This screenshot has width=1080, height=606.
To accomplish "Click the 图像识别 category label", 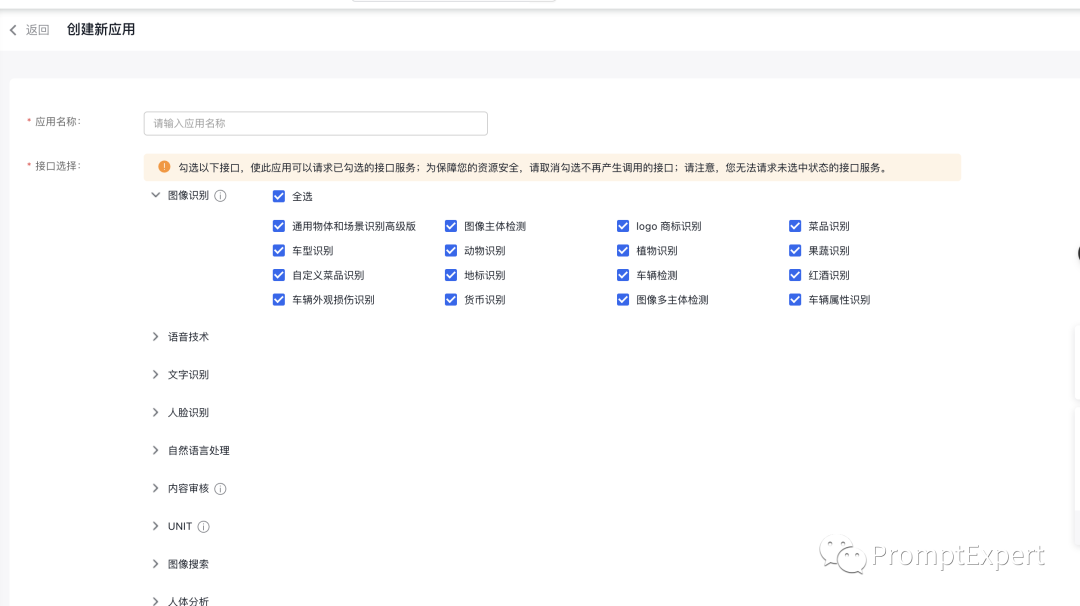I will (x=188, y=196).
